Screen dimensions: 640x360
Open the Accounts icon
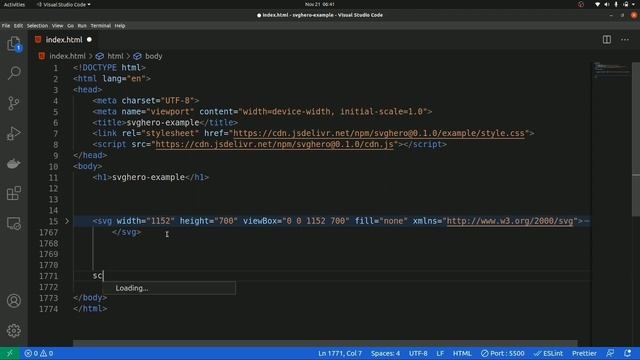click(14, 301)
